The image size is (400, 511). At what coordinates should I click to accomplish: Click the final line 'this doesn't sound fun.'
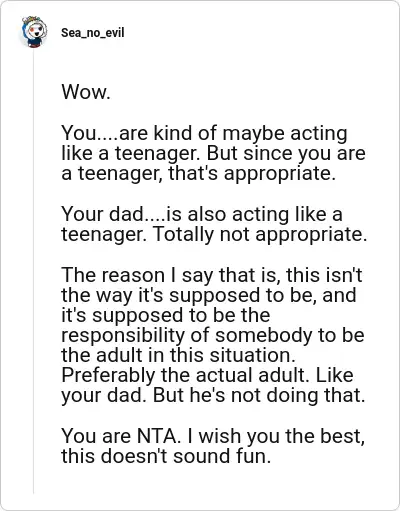pos(166,456)
